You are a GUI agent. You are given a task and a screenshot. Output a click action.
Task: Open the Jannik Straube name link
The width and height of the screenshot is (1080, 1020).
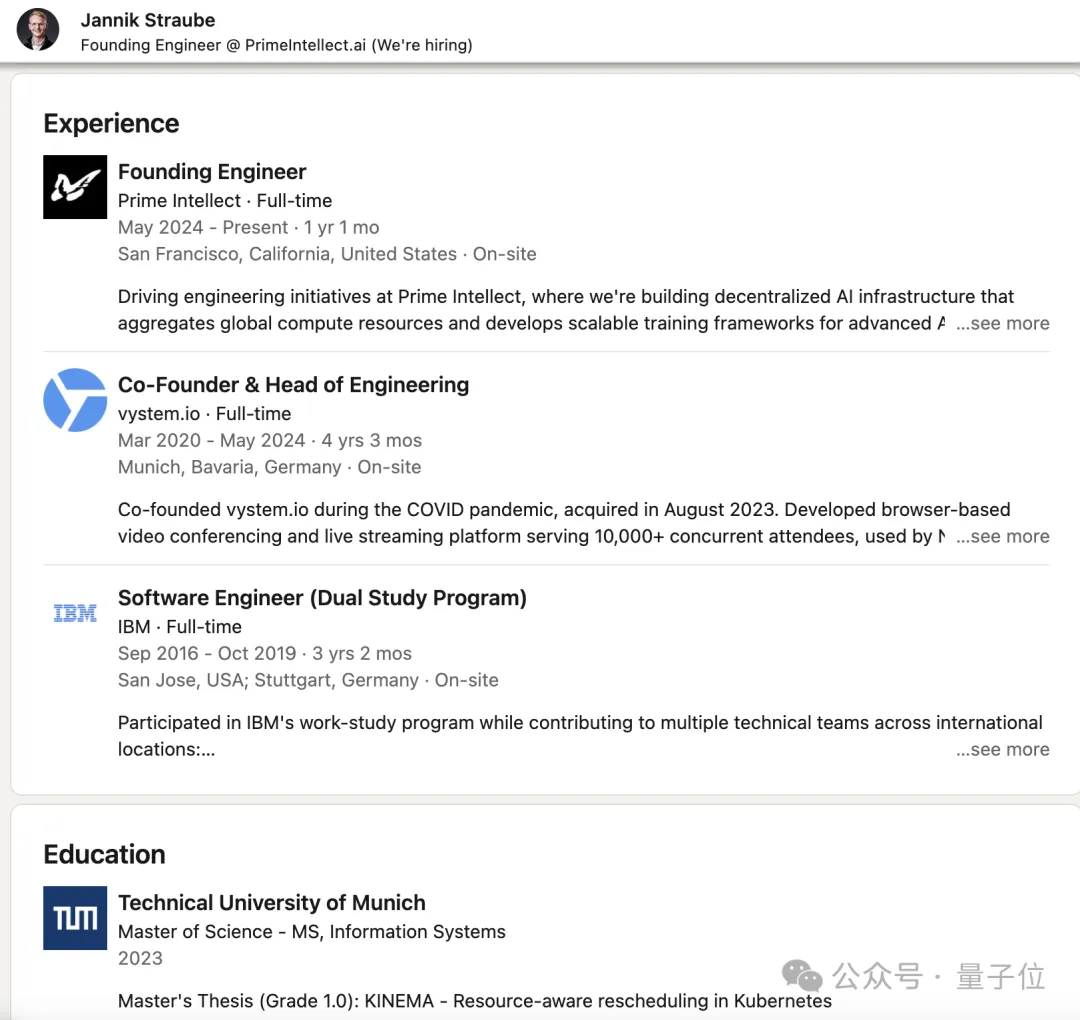147,20
